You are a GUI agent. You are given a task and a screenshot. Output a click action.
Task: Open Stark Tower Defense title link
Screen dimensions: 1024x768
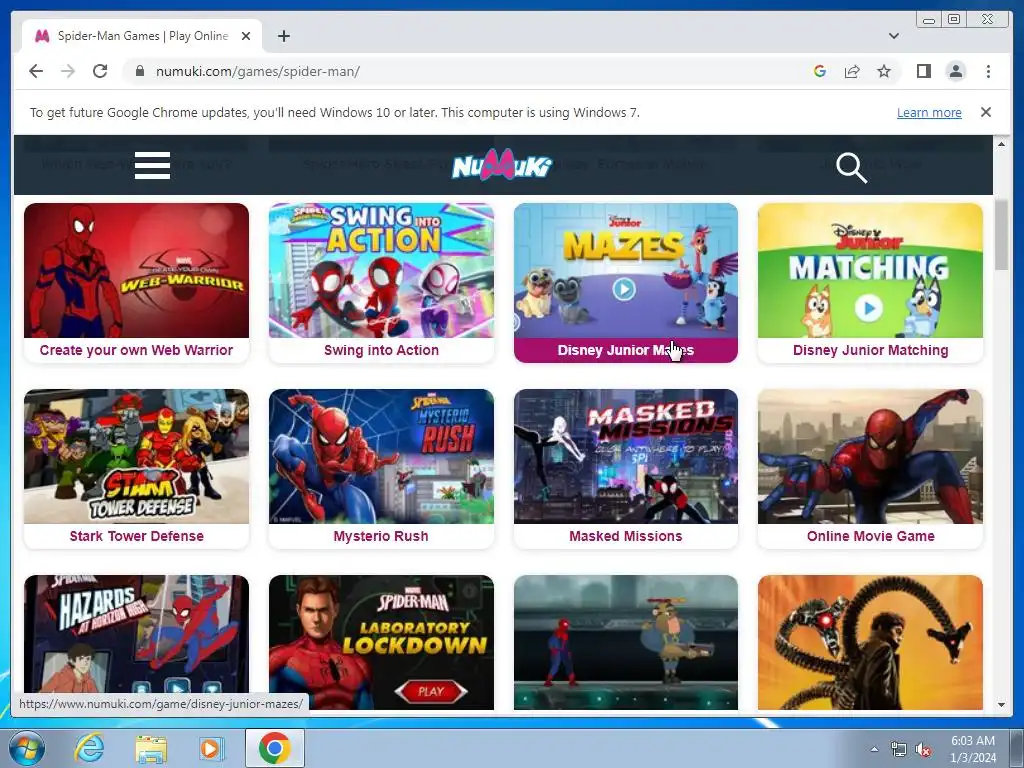(x=136, y=536)
